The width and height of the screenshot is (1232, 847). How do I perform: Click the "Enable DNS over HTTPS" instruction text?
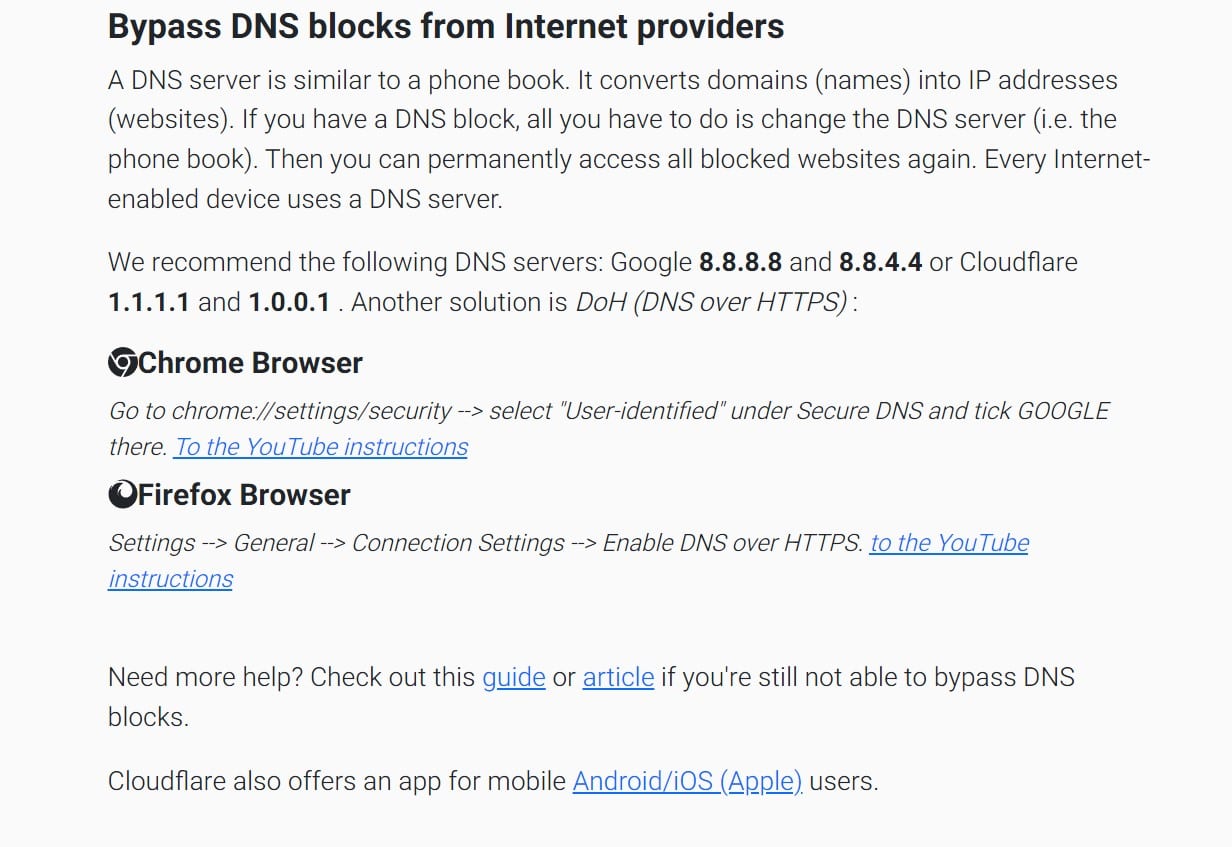(x=732, y=543)
